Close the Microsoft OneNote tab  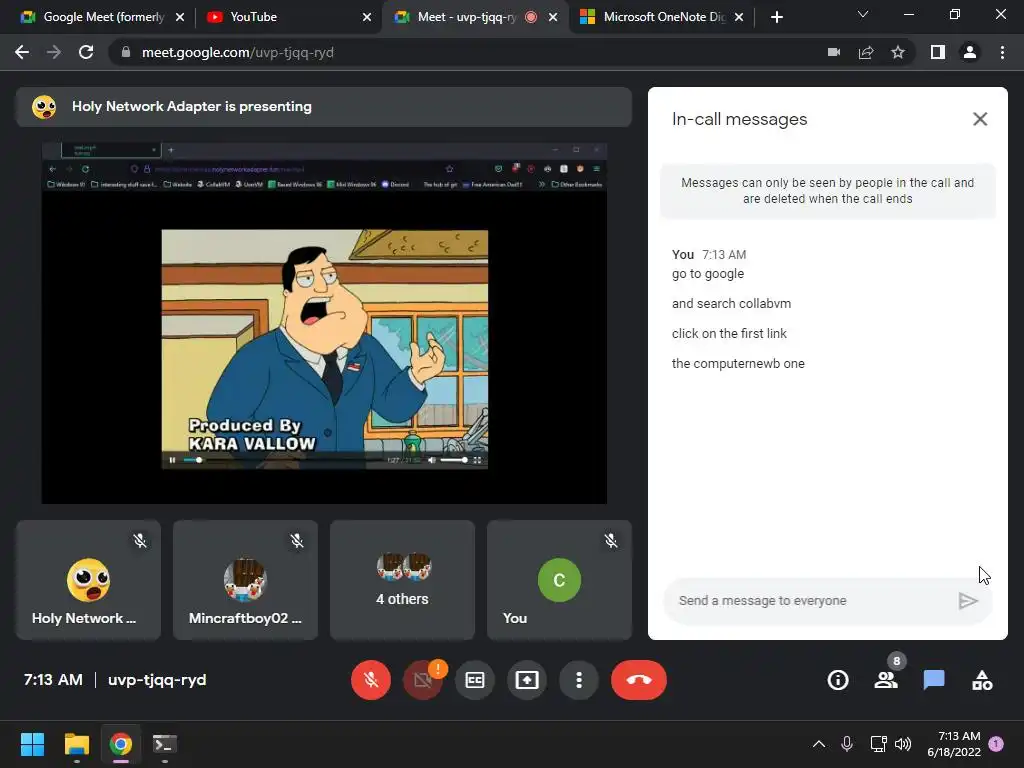coord(739,17)
